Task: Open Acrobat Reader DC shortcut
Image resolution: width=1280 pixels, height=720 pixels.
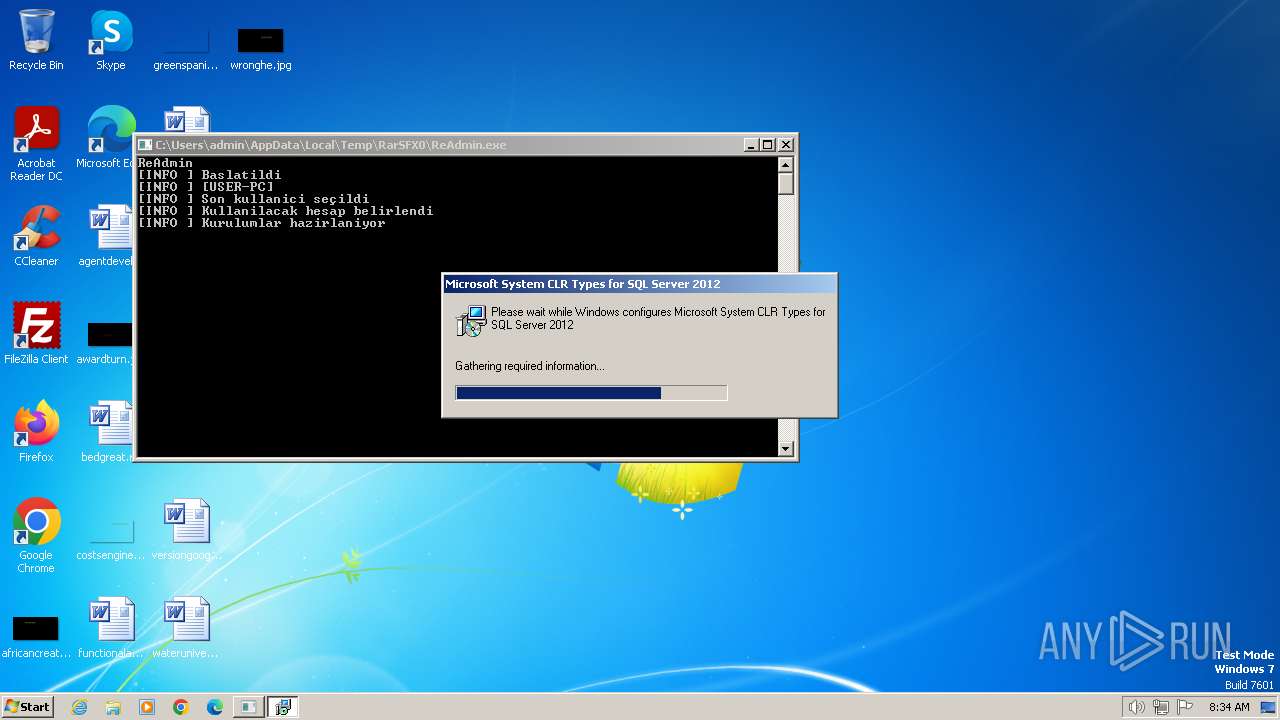Action: click(36, 144)
